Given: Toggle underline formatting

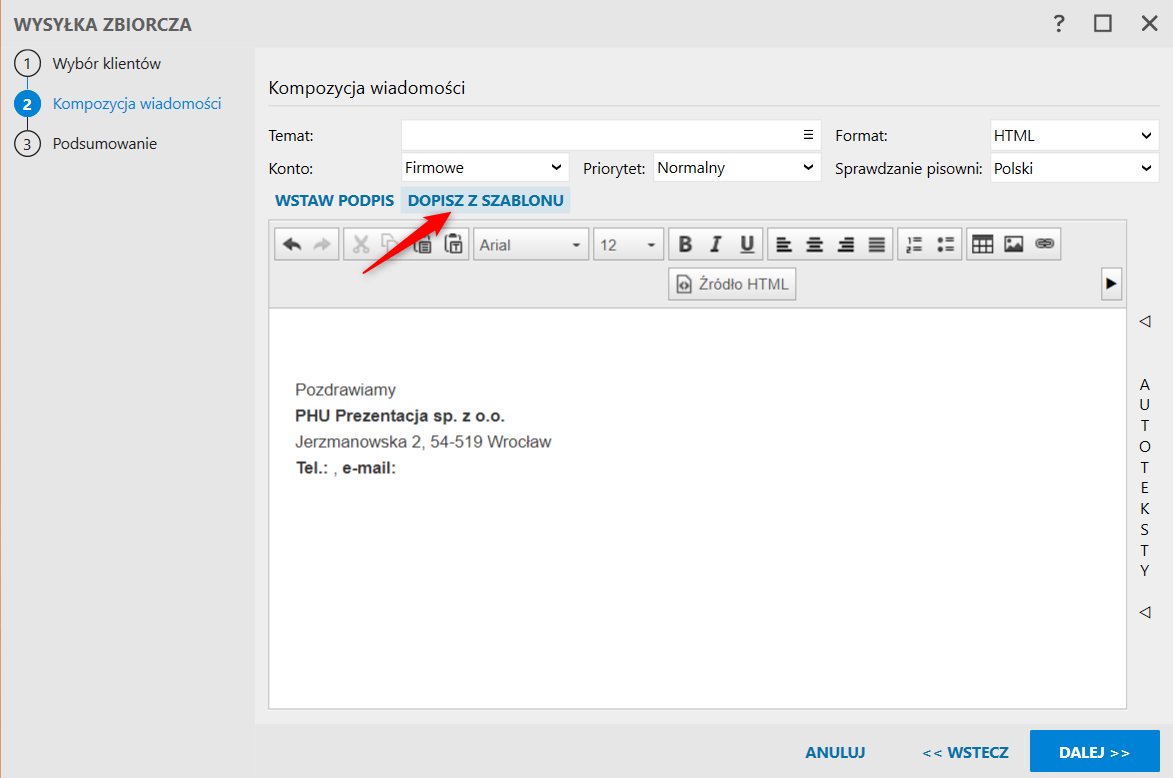Looking at the screenshot, I should 747,244.
